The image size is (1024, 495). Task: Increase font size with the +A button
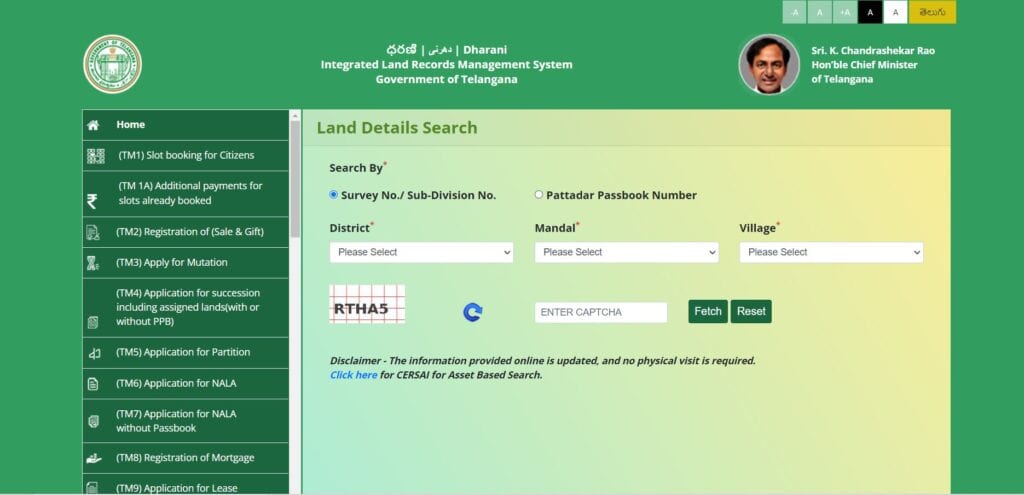click(845, 12)
